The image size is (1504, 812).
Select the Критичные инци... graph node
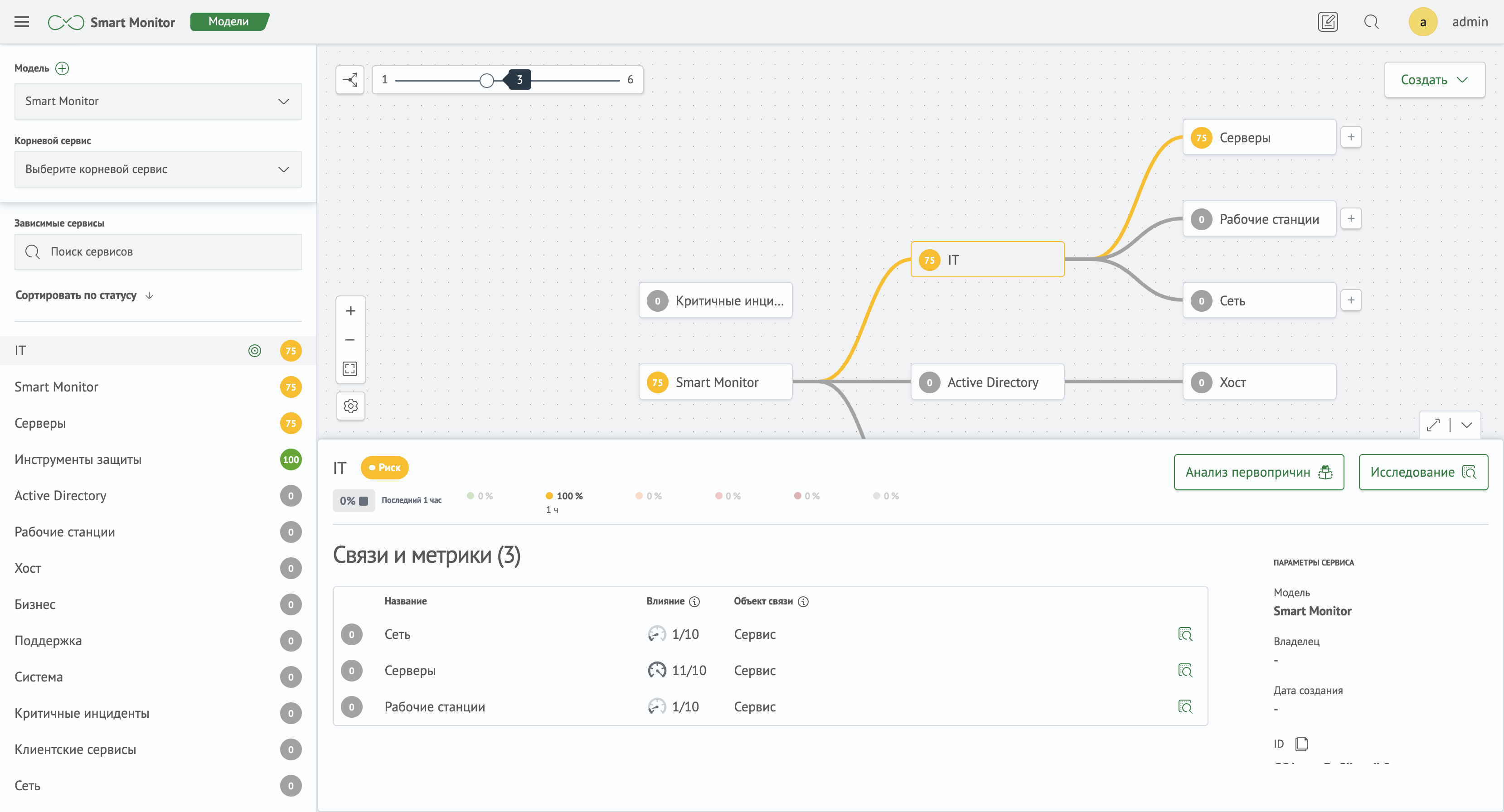point(715,300)
